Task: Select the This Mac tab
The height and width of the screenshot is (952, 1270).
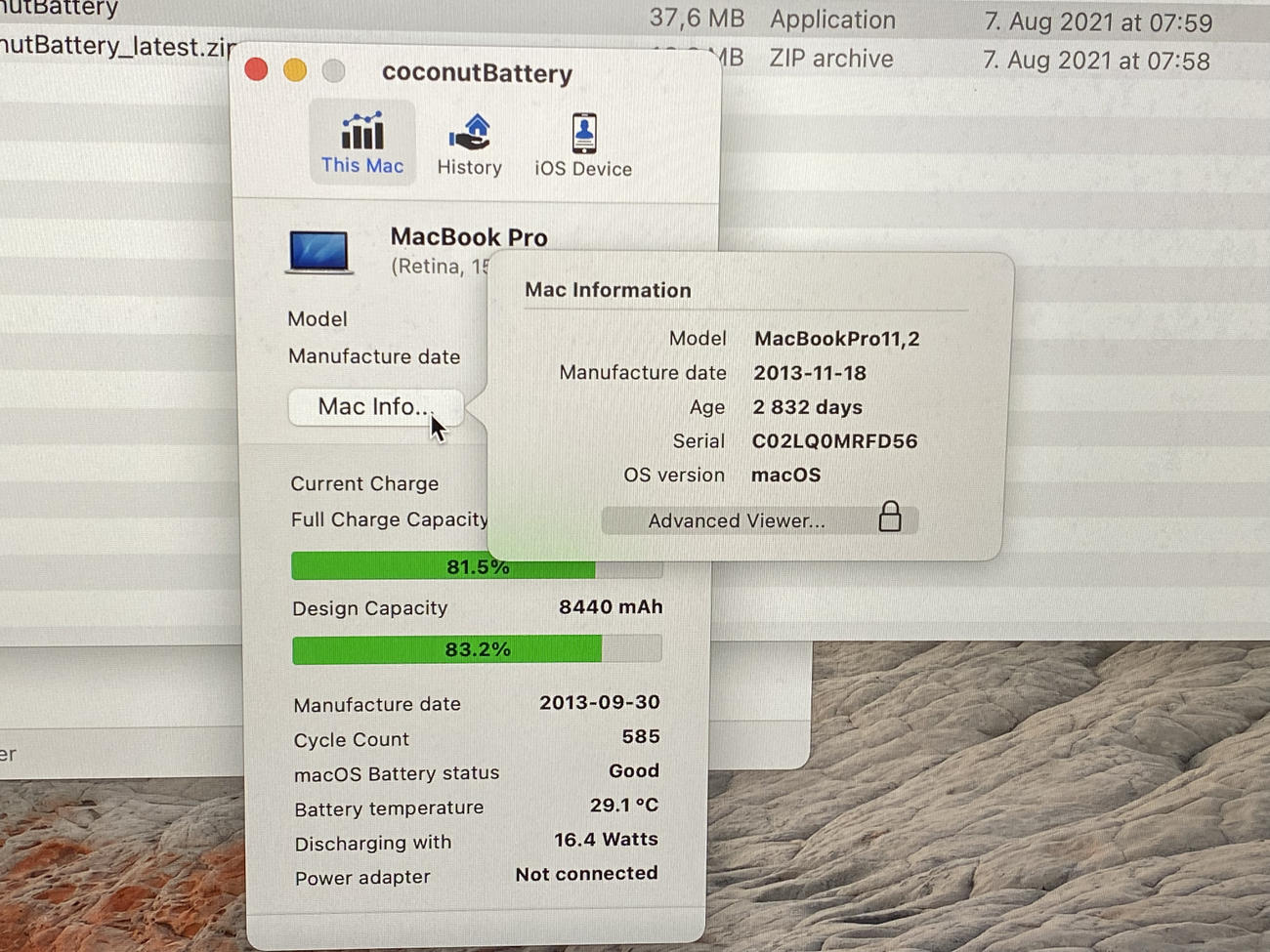Action: (x=362, y=142)
